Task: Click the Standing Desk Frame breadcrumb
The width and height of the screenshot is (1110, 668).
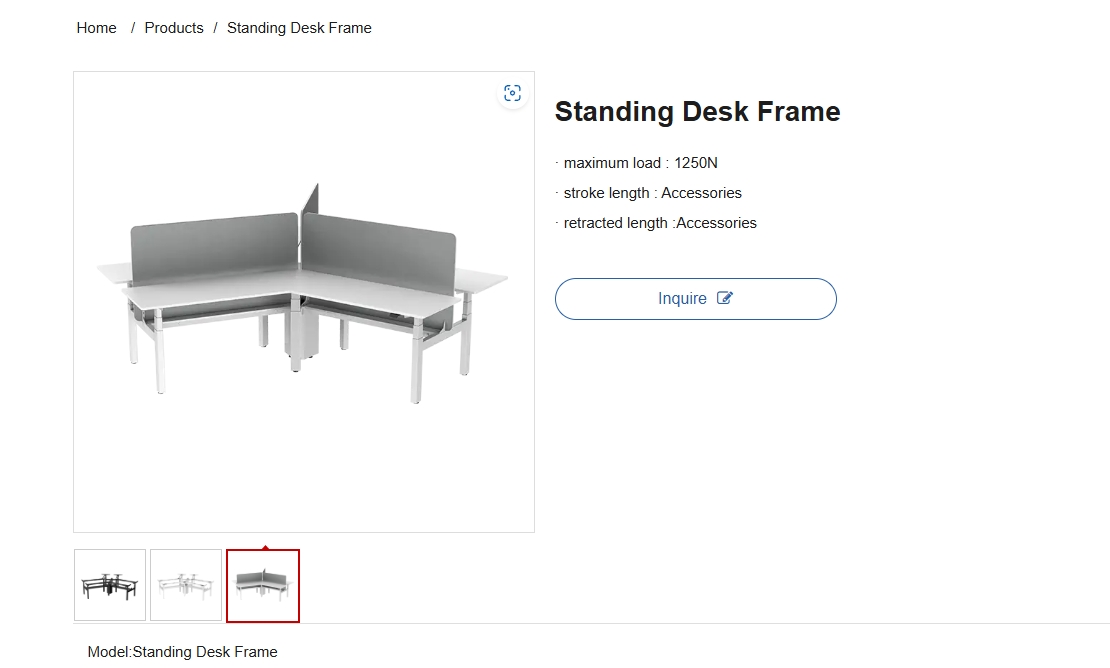Action: tap(299, 28)
